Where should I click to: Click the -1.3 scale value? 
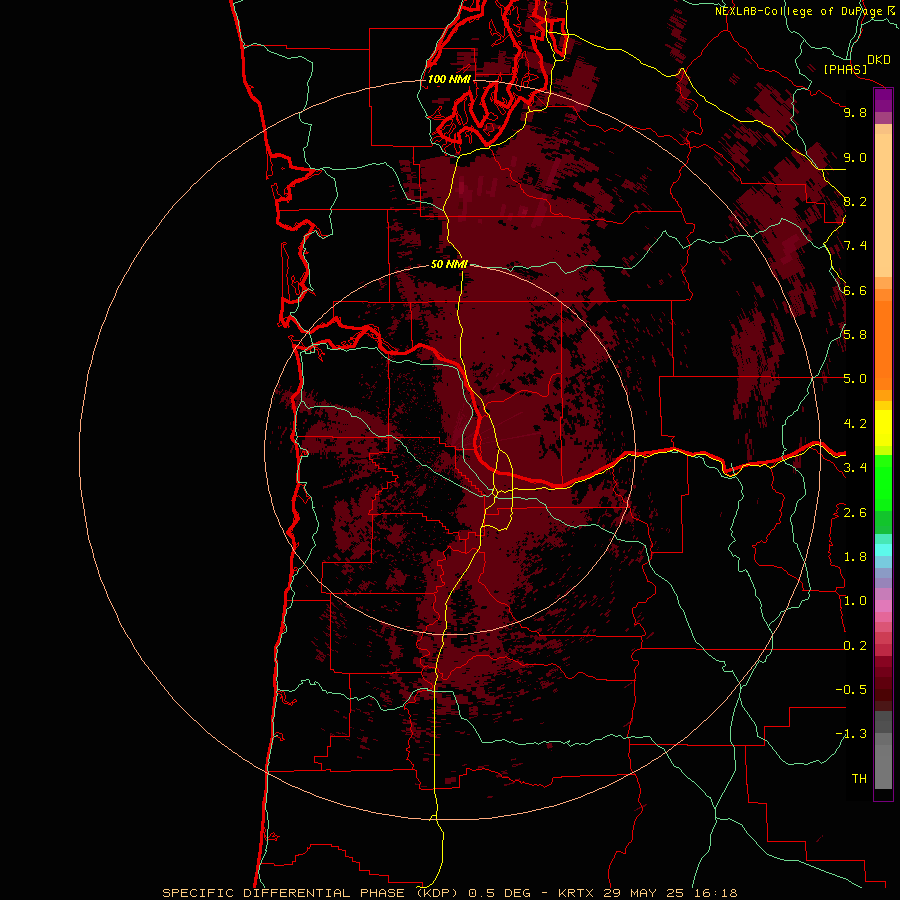pyautogui.click(x=851, y=734)
